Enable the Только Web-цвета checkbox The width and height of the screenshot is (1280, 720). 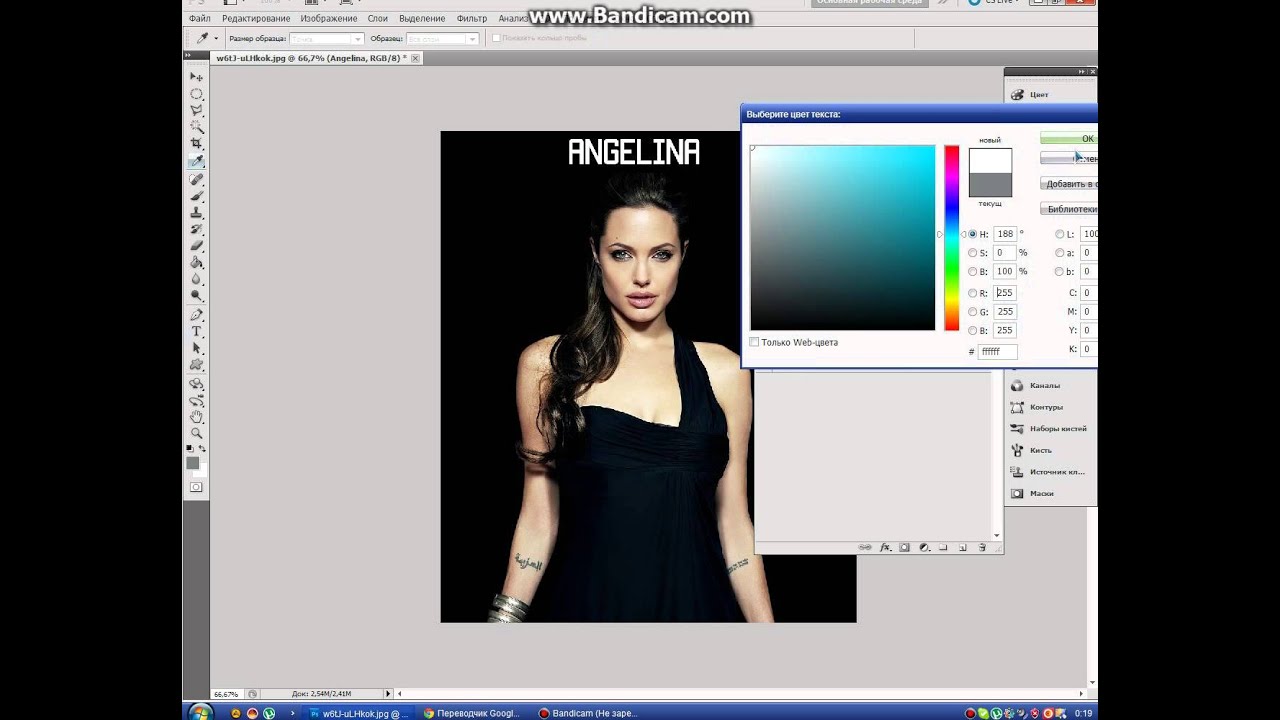(x=754, y=342)
